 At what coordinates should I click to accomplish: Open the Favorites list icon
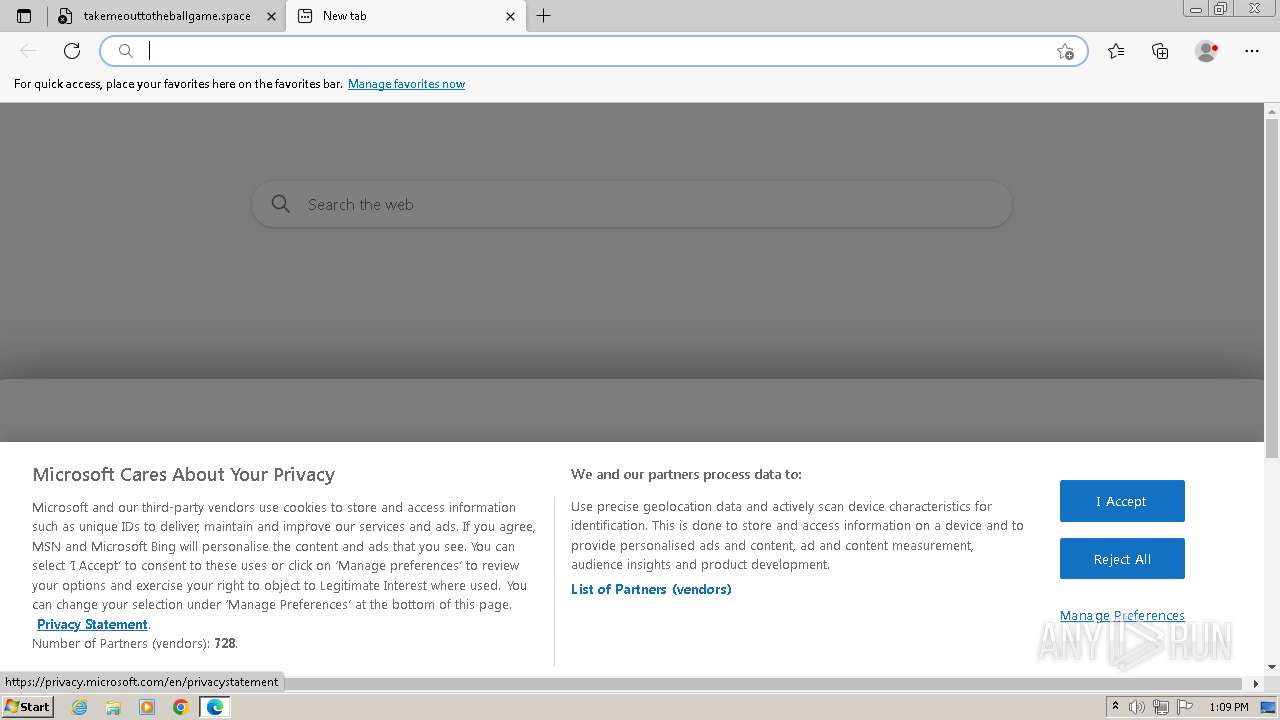click(1116, 51)
